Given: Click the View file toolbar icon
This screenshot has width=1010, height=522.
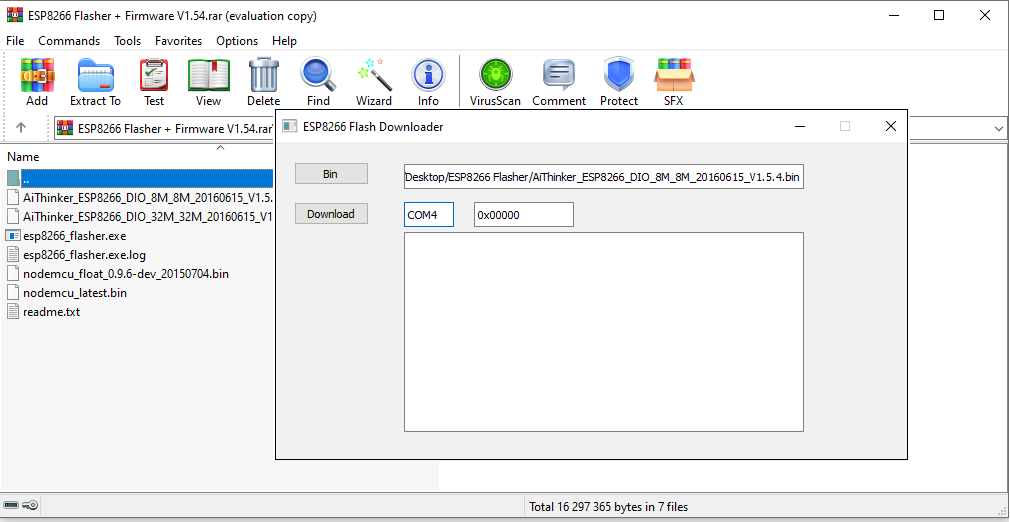Looking at the screenshot, I should (208, 75).
